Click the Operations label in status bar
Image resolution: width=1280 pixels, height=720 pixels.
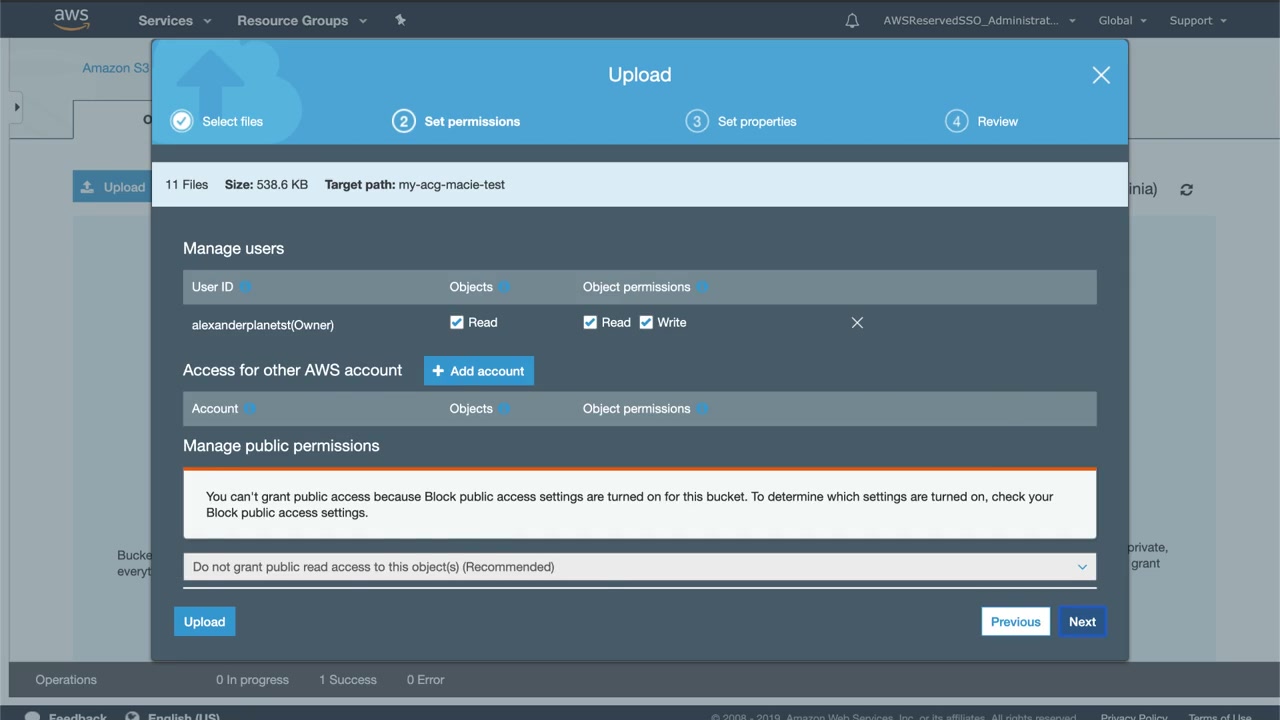[x=66, y=680]
